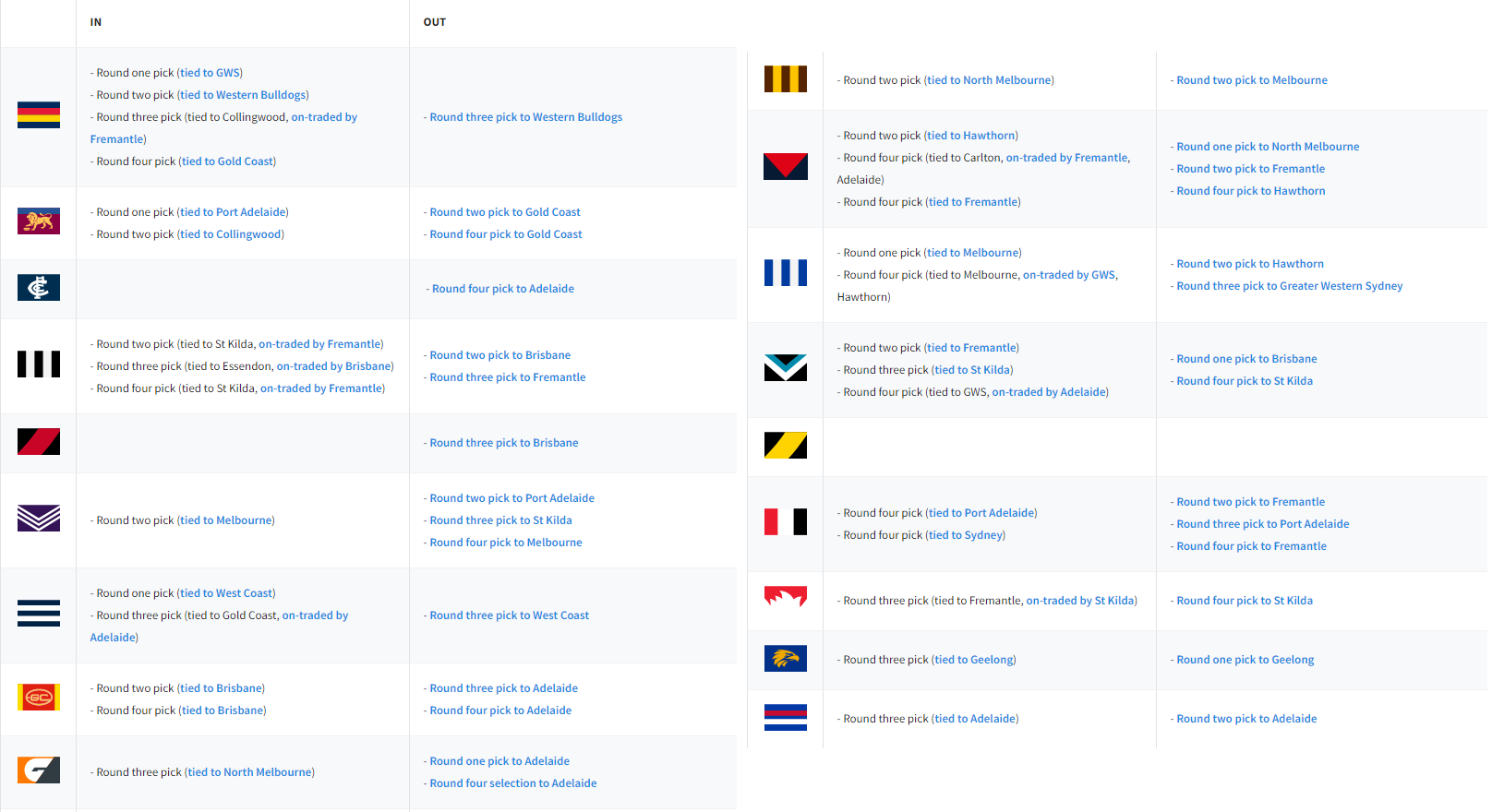
Task: Click the 'tied to GWS' link
Action: coord(211,73)
